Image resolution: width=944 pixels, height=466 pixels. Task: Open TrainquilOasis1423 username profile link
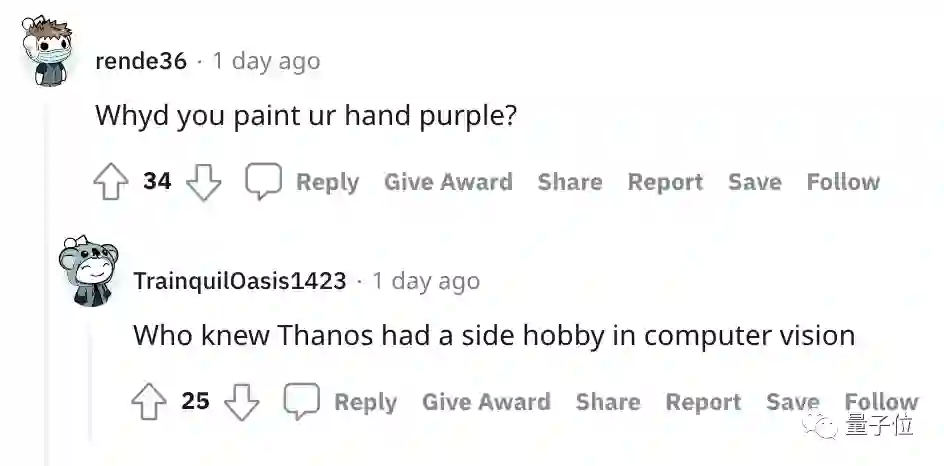pos(240,281)
